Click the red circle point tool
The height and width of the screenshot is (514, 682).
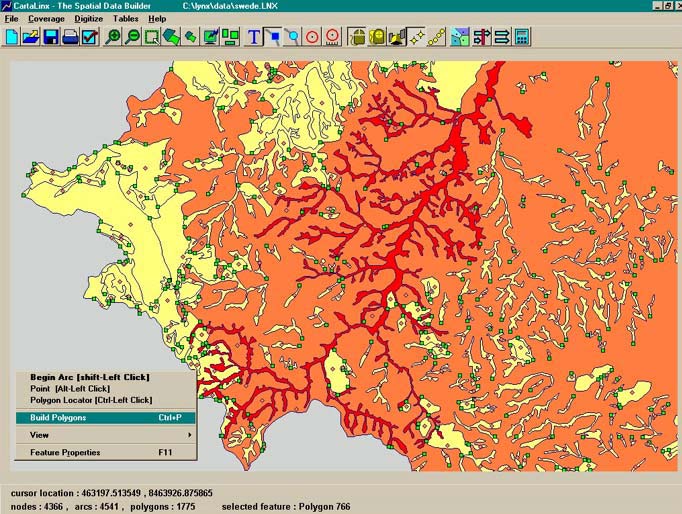point(312,37)
